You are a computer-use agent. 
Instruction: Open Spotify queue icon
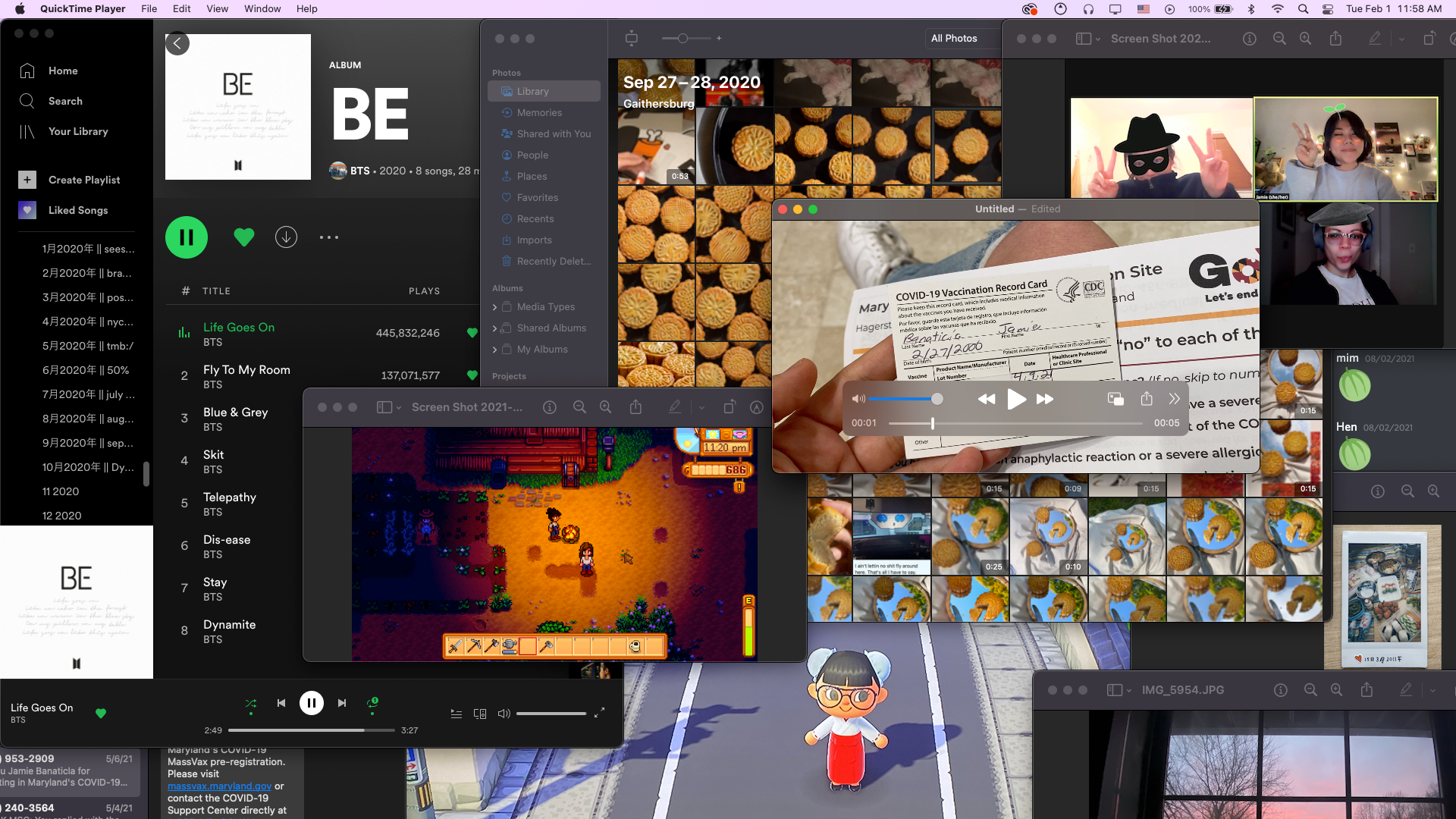pos(457,714)
